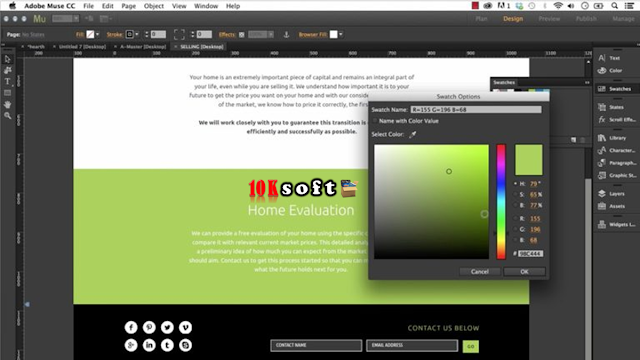
Task: Cancel the Swatch Options dialog
Action: [x=480, y=271]
